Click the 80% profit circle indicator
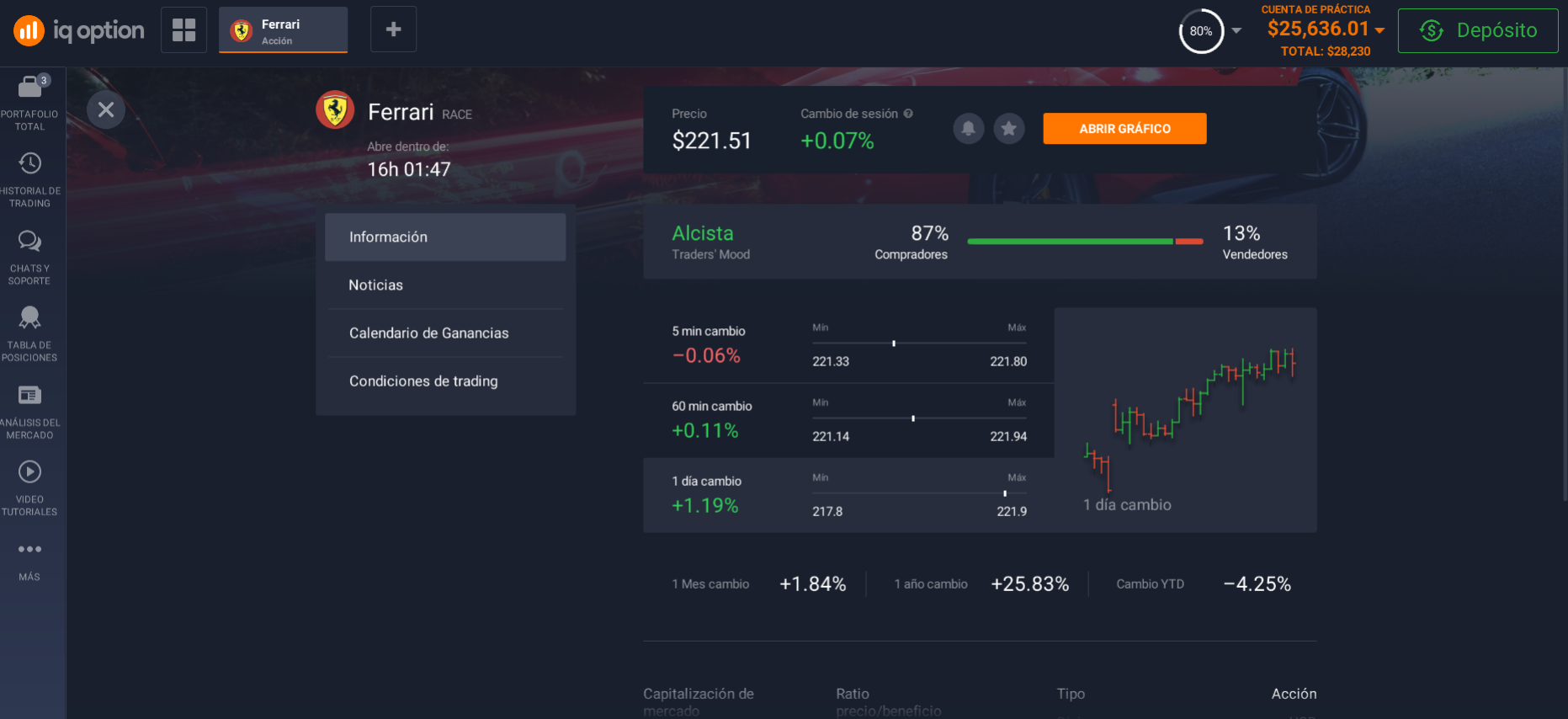Viewport: 1568px width, 719px height. pyautogui.click(x=1201, y=31)
